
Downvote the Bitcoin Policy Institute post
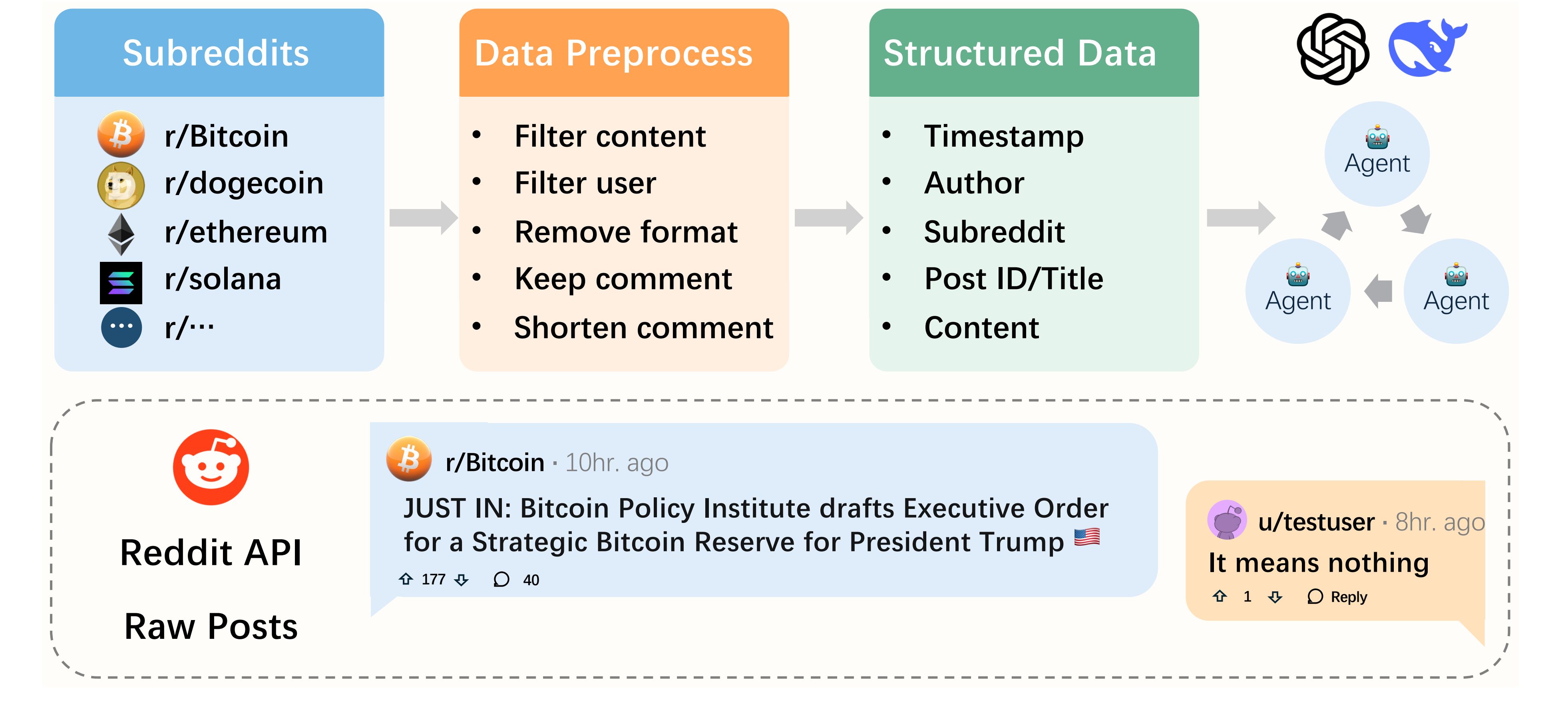coord(462,580)
